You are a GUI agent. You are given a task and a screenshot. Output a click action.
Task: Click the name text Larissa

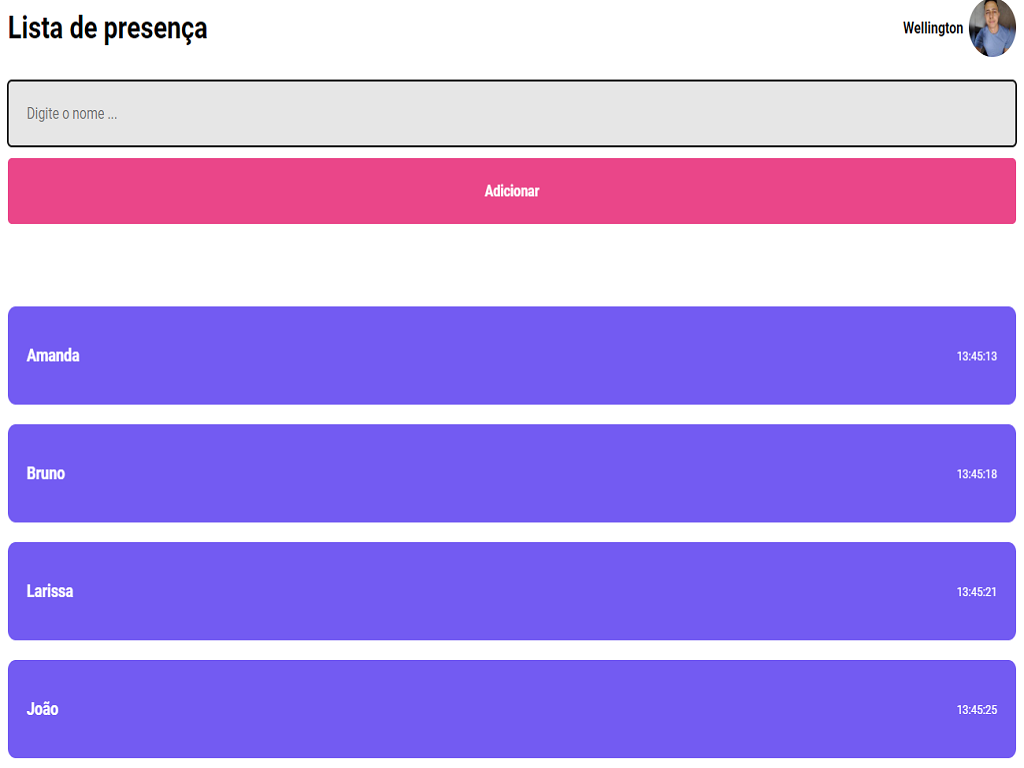pos(50,591)
